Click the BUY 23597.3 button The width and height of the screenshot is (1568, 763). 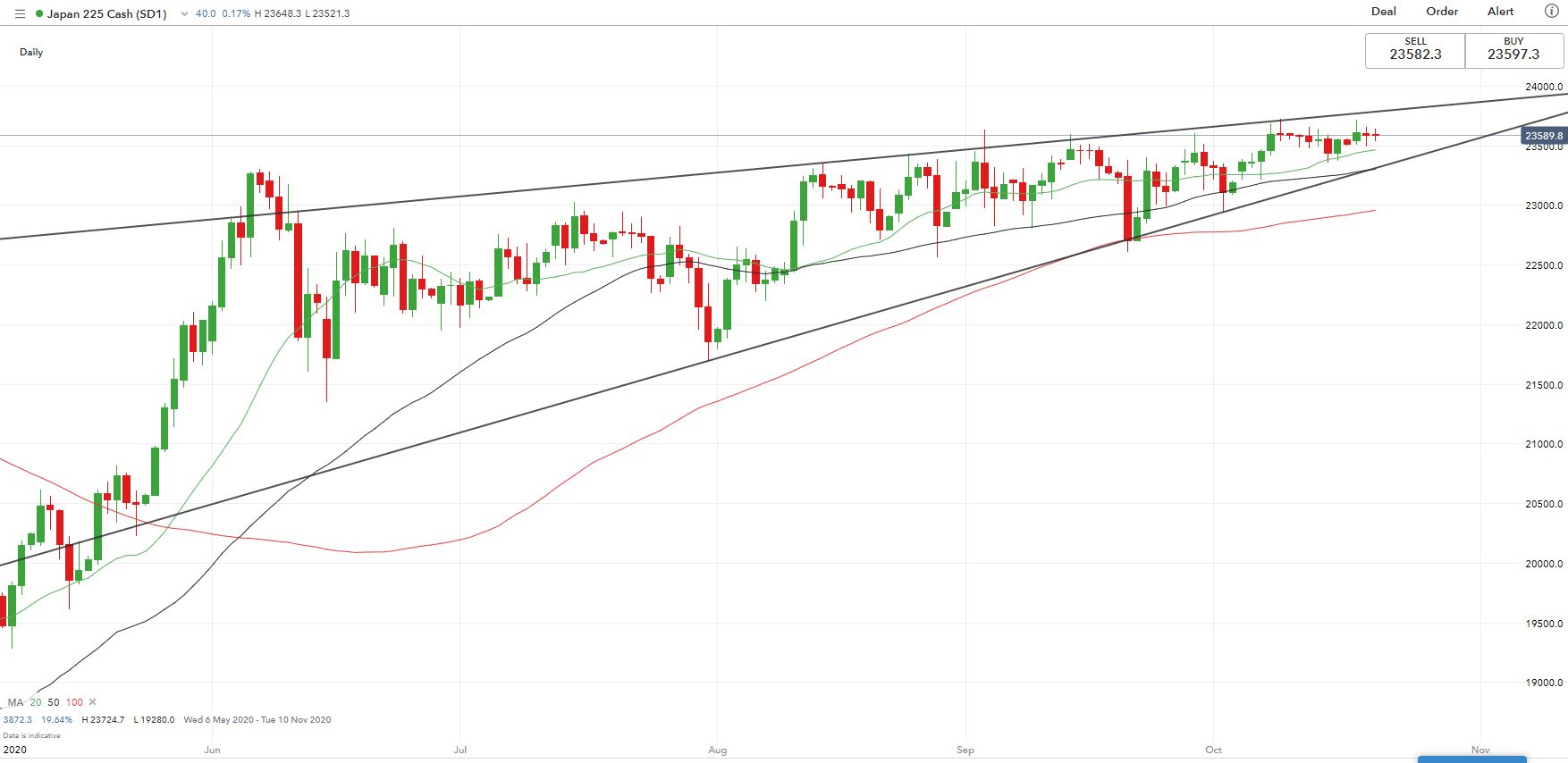(1513, 50)
